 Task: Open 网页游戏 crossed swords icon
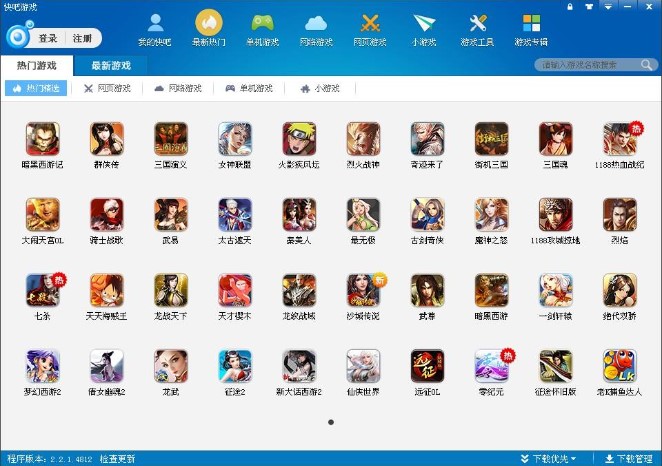(x=370, y=24)
